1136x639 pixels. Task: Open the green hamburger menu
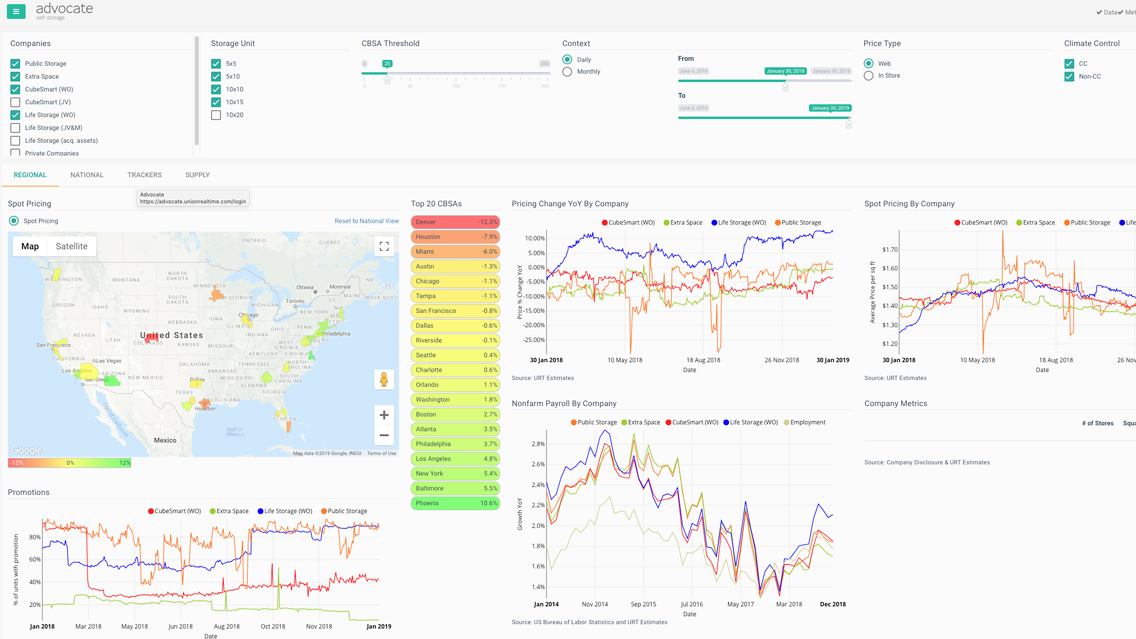click(x=16, y=11)
